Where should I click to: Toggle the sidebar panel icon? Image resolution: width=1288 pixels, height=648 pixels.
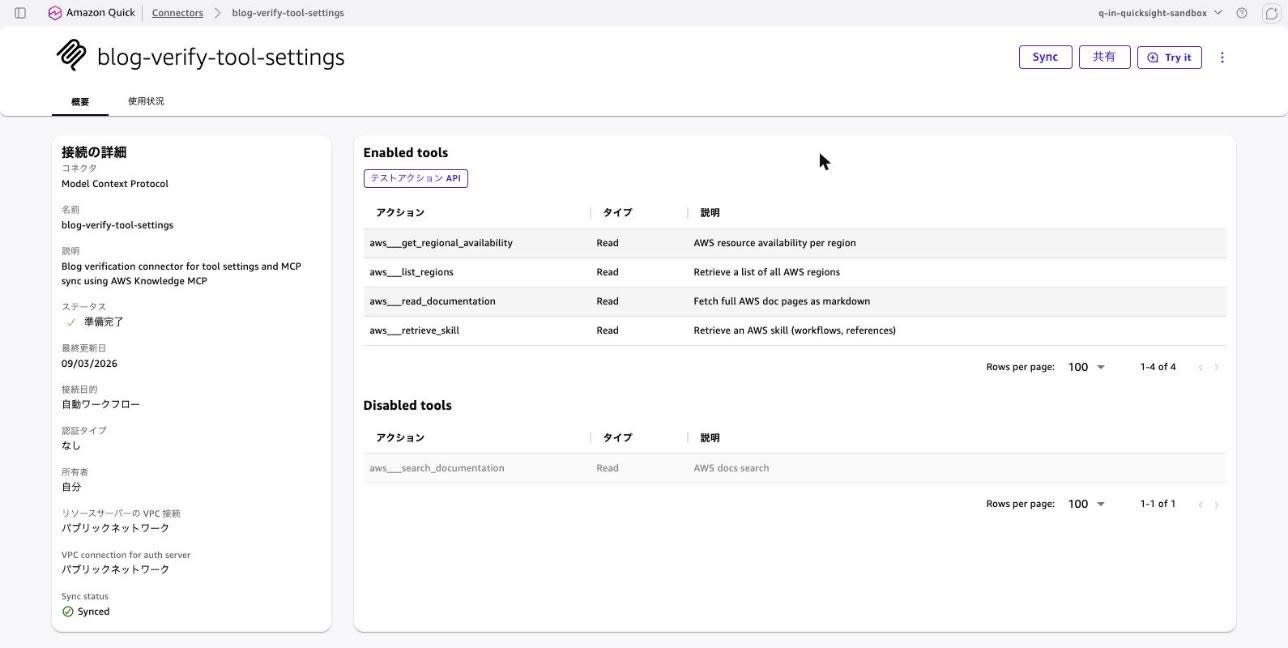point(20,13)
